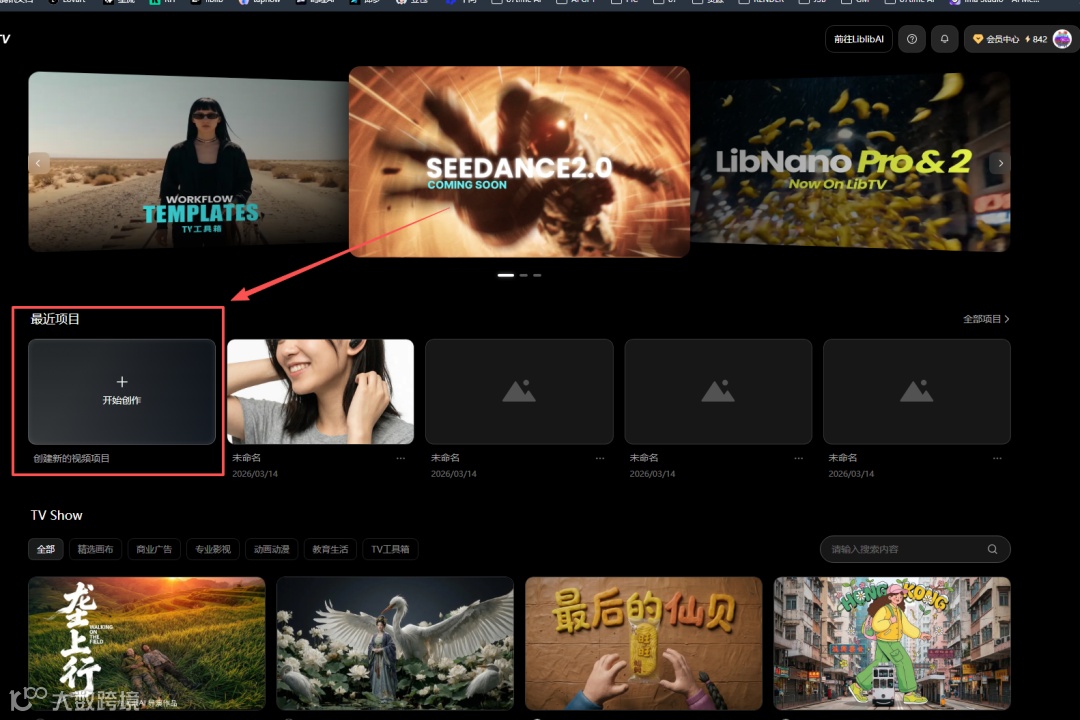Open the 最后的仙贝 show card
The width and height of the screenshot is (1080, 720).
(x=643, y=644)
